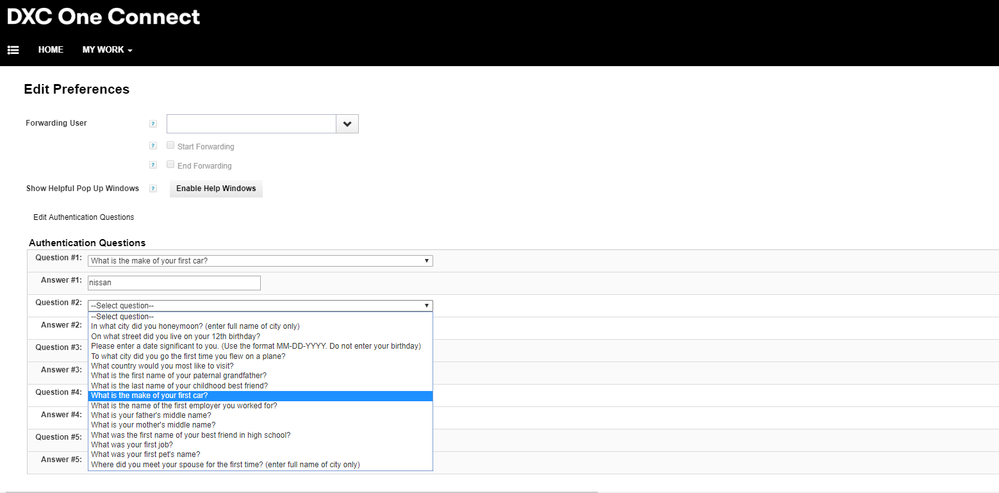Enable the End Forwarding checkbox
This screenshot has width=999, height=493.
[170, 165]
